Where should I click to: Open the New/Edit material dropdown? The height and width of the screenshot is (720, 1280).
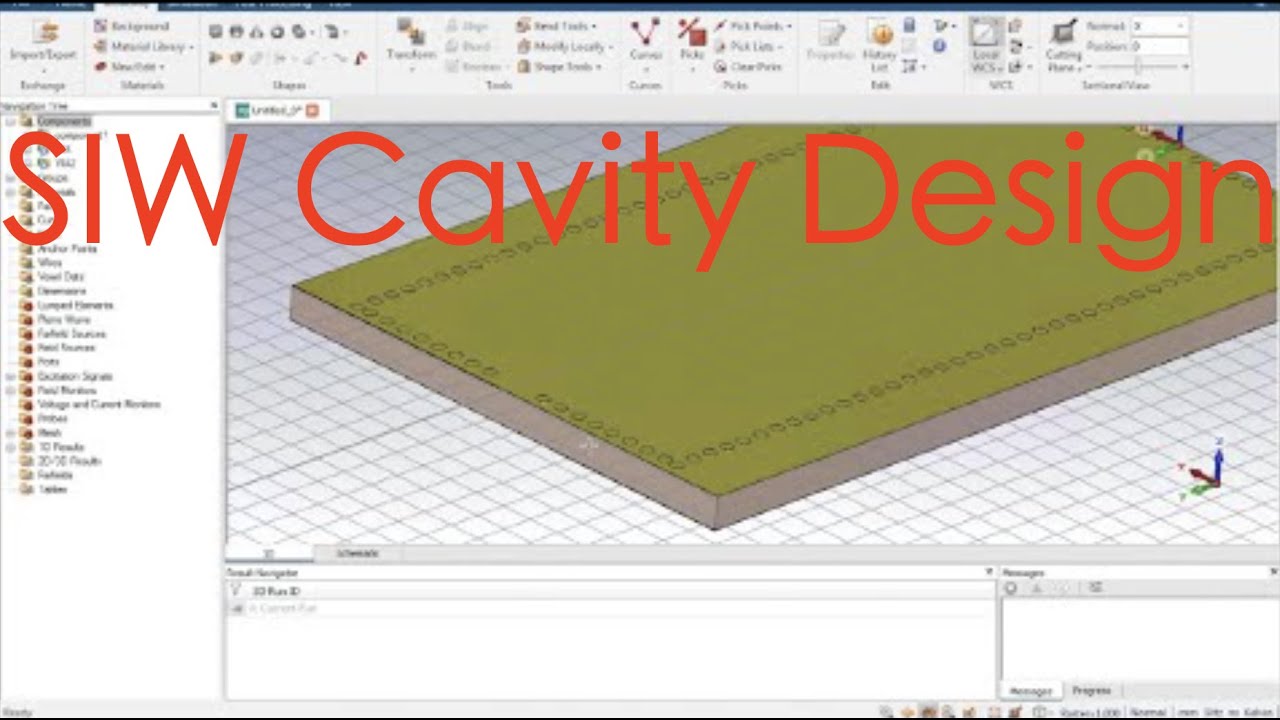pos(130,66)
